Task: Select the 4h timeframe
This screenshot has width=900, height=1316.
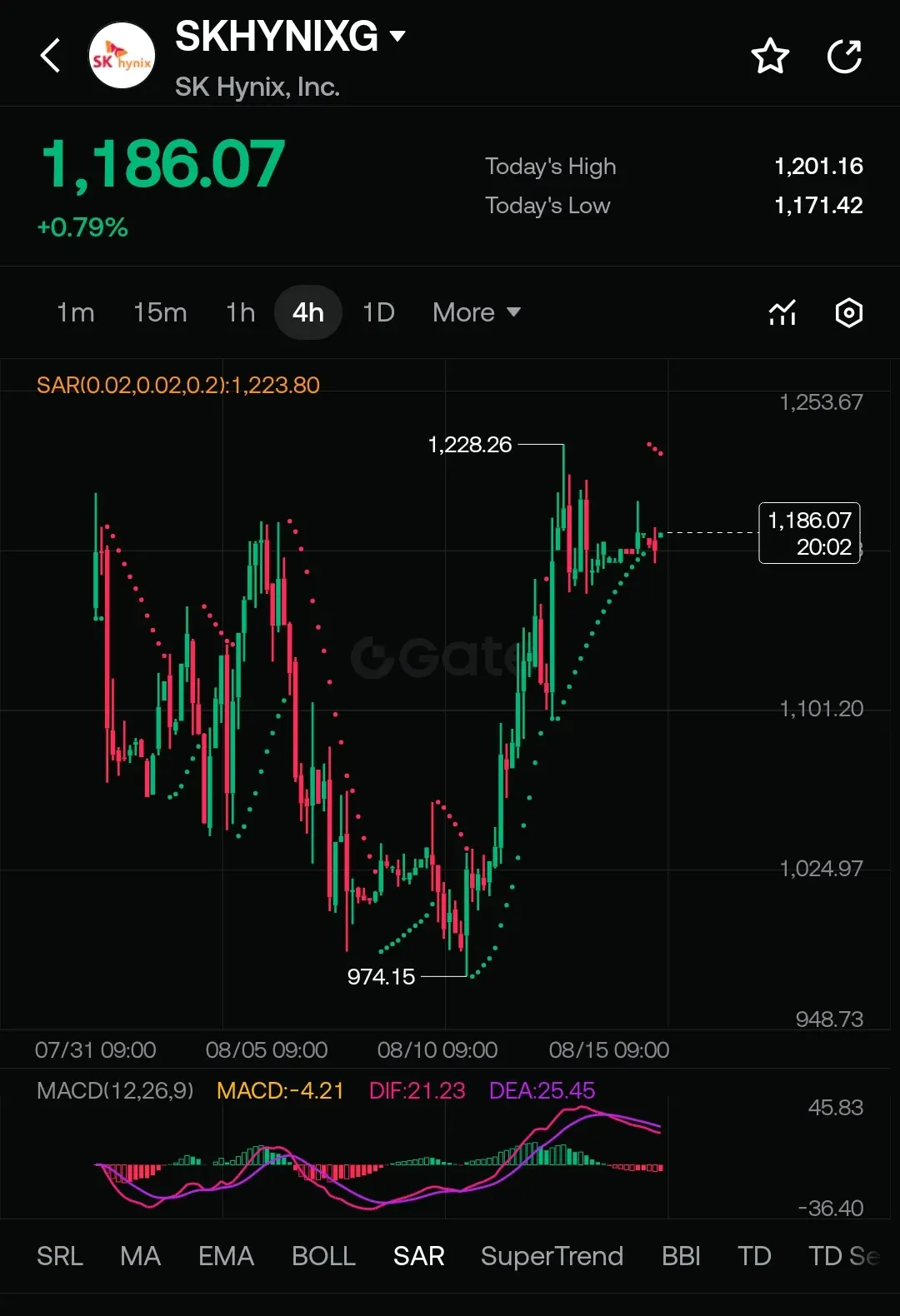Action: 308,312
